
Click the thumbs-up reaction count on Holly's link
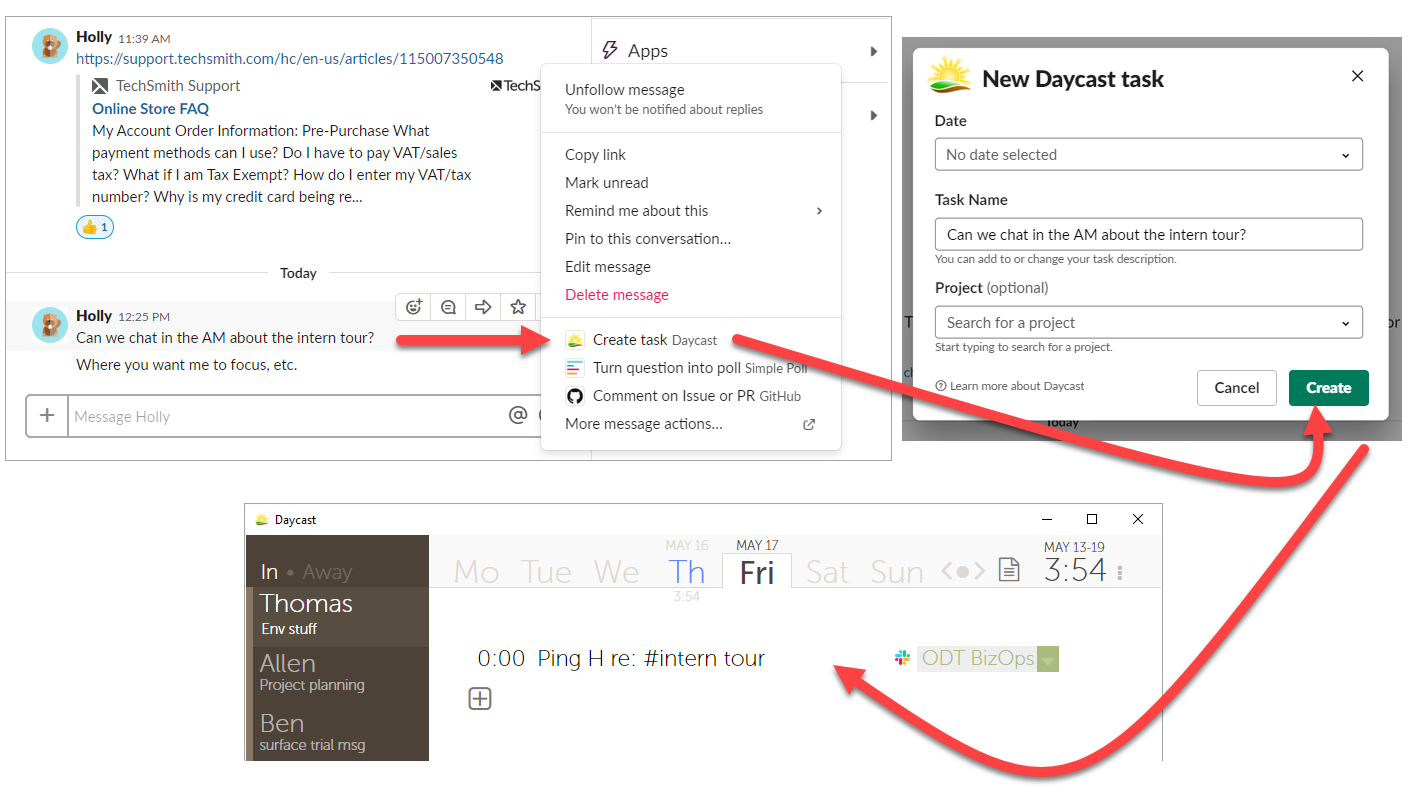[94, 227]
